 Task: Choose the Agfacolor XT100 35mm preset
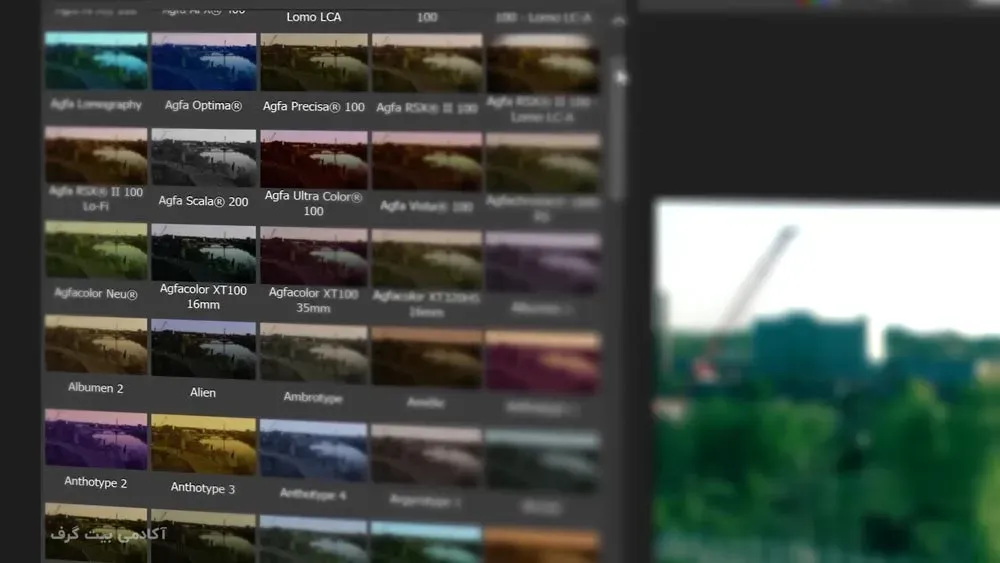point(314,257)
